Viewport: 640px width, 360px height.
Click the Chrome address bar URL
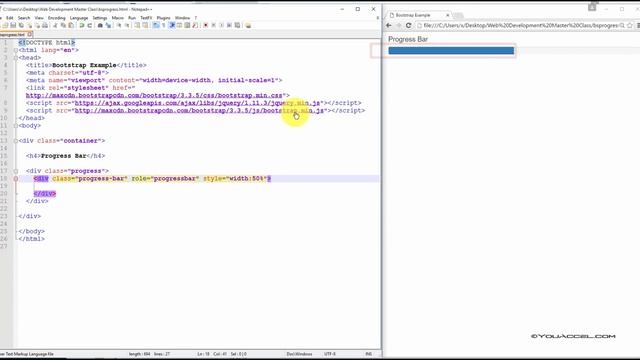click(520, 25)
